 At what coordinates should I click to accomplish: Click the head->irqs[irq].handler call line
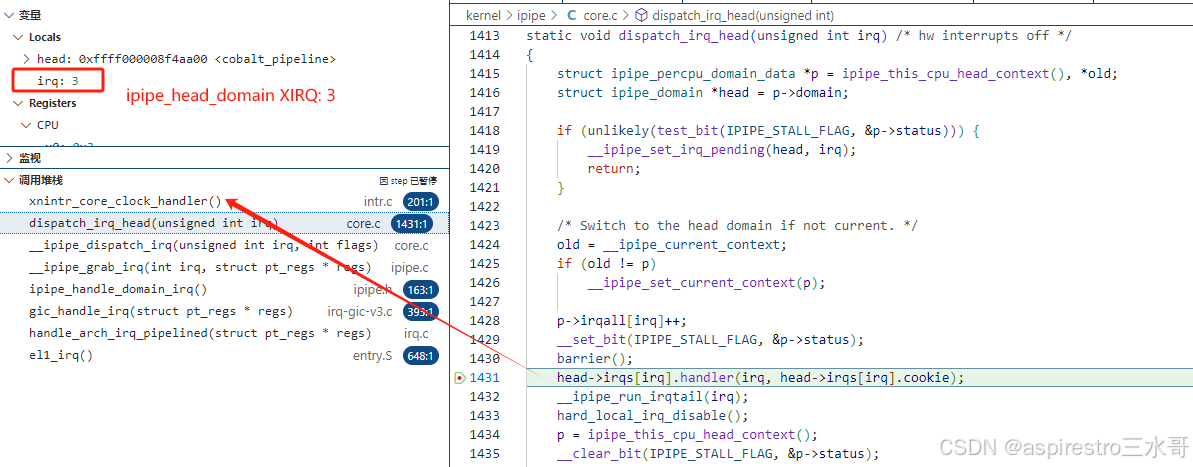(761, 378)
